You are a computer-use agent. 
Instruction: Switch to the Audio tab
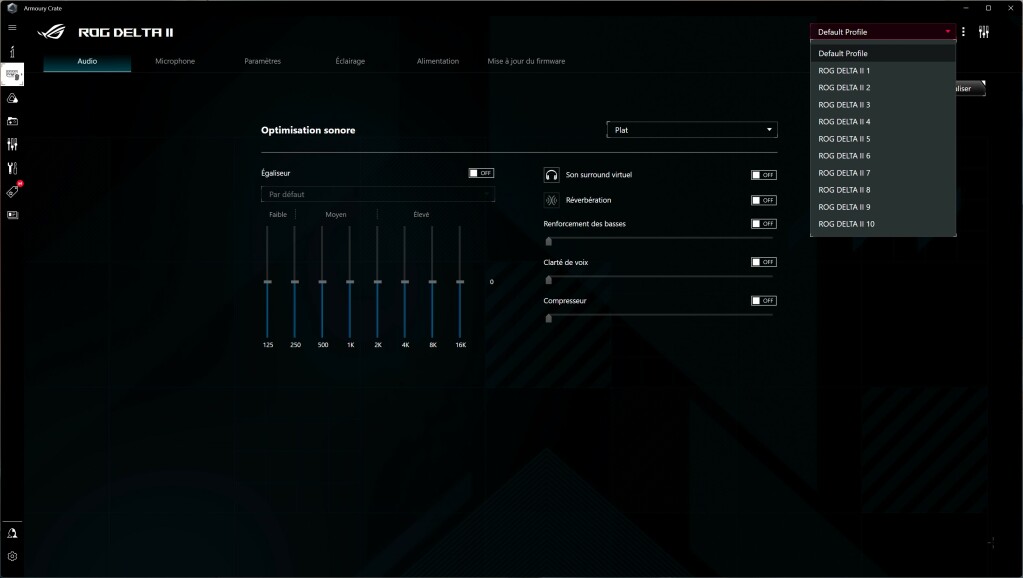87,61
